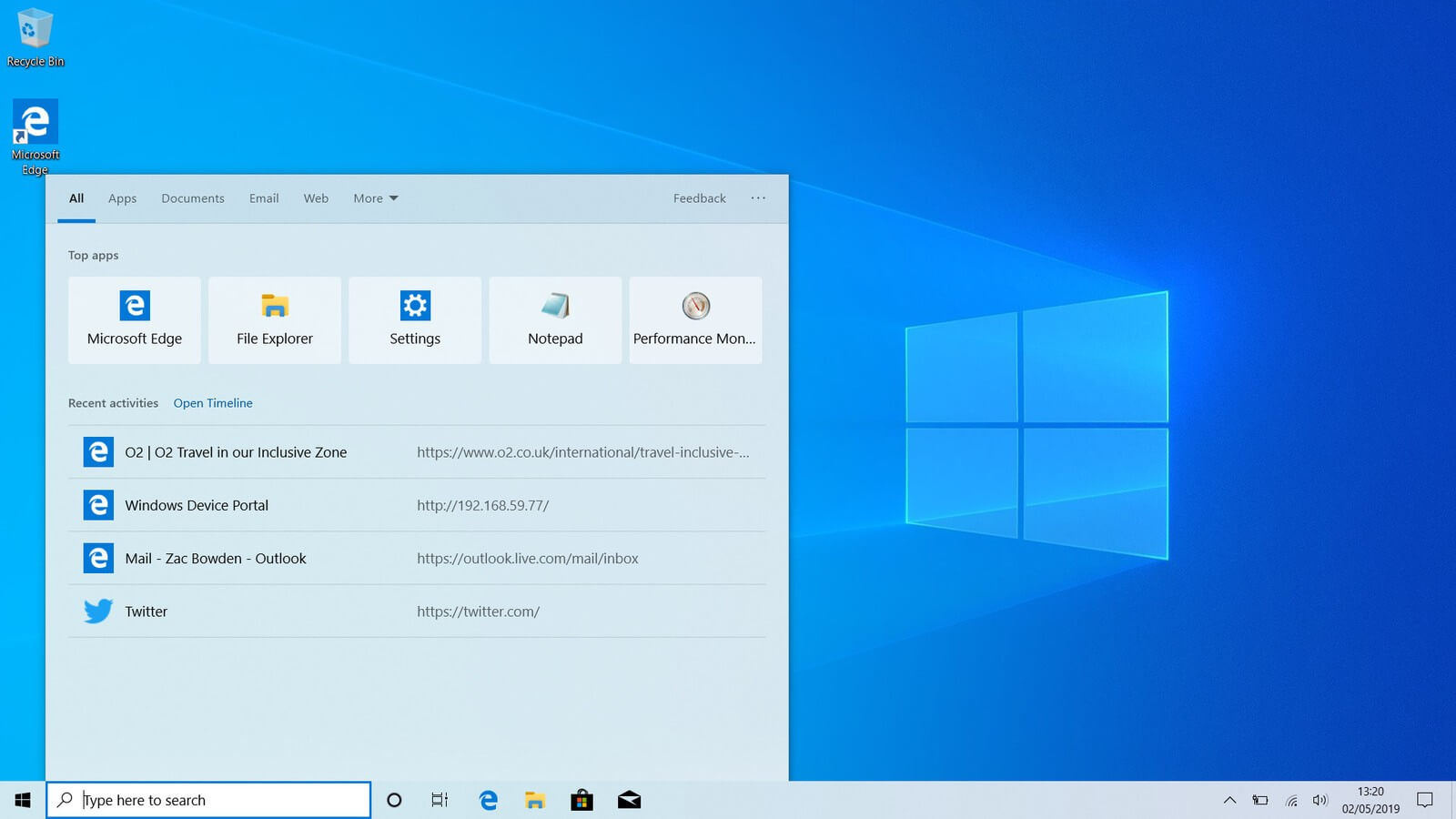The width and height of the screenshot is (1456, 819).
Task: Expand the More search filter dropdown
Action: (x=375, y=198)
